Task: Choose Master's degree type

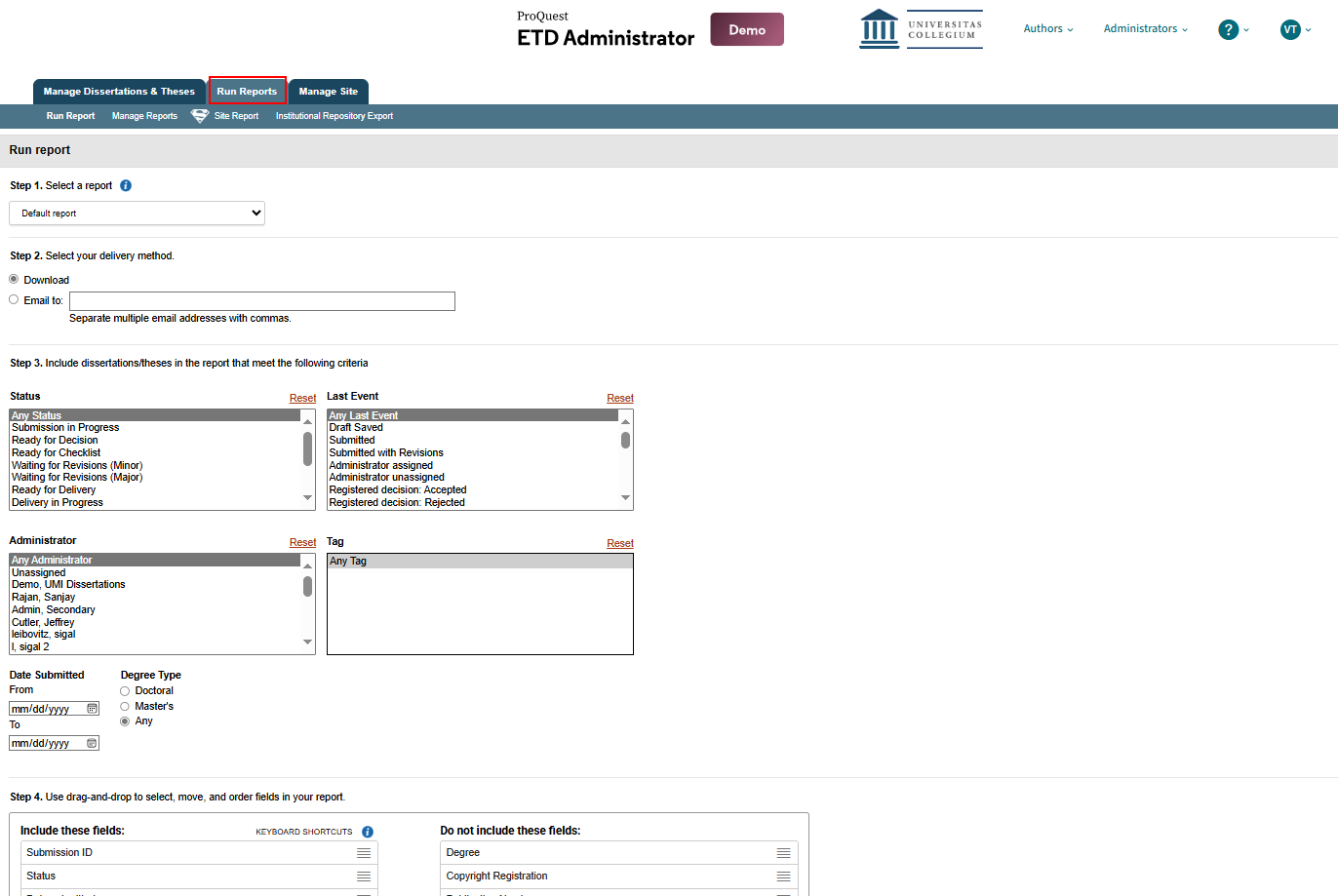Action: [125, 706]
